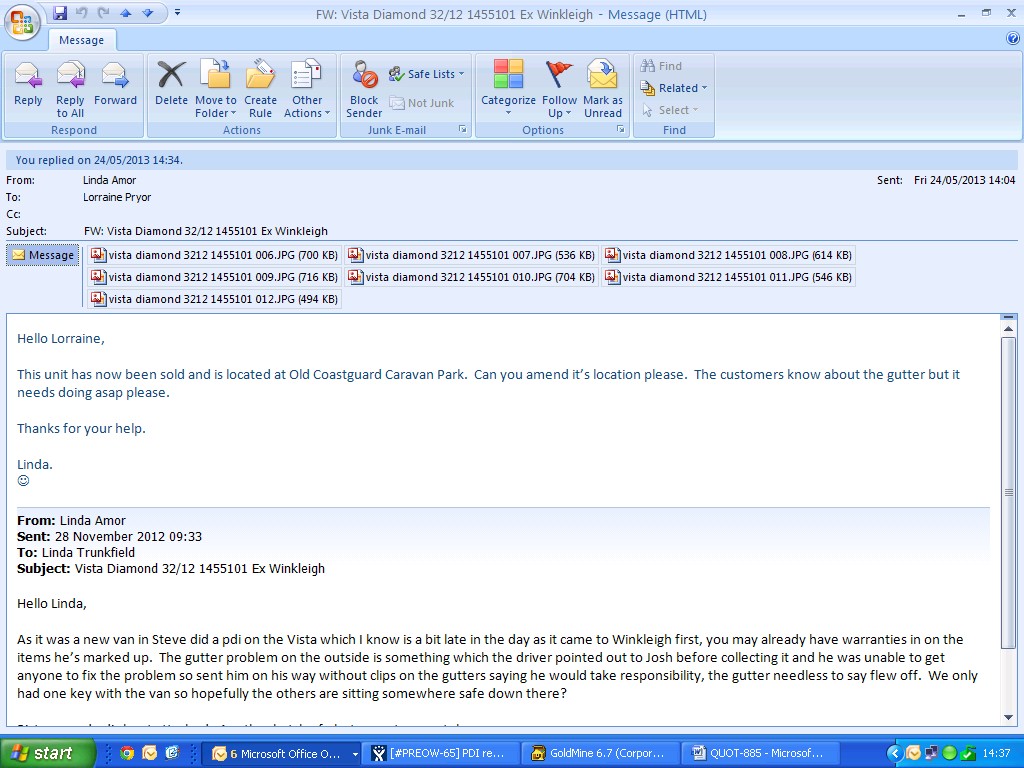Click message scrollbar down arrow
The height and width of the screenshot is (768, 1024).
tap(1008, 717)
